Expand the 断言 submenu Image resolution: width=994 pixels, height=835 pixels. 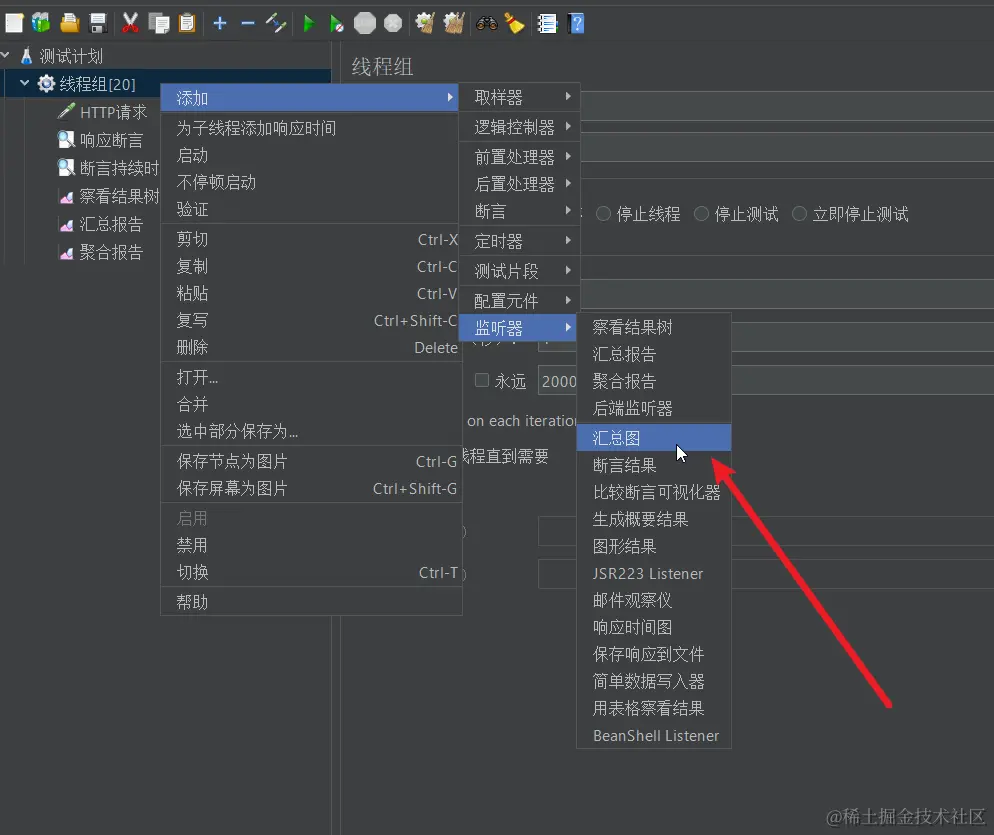tap(519, 211)
